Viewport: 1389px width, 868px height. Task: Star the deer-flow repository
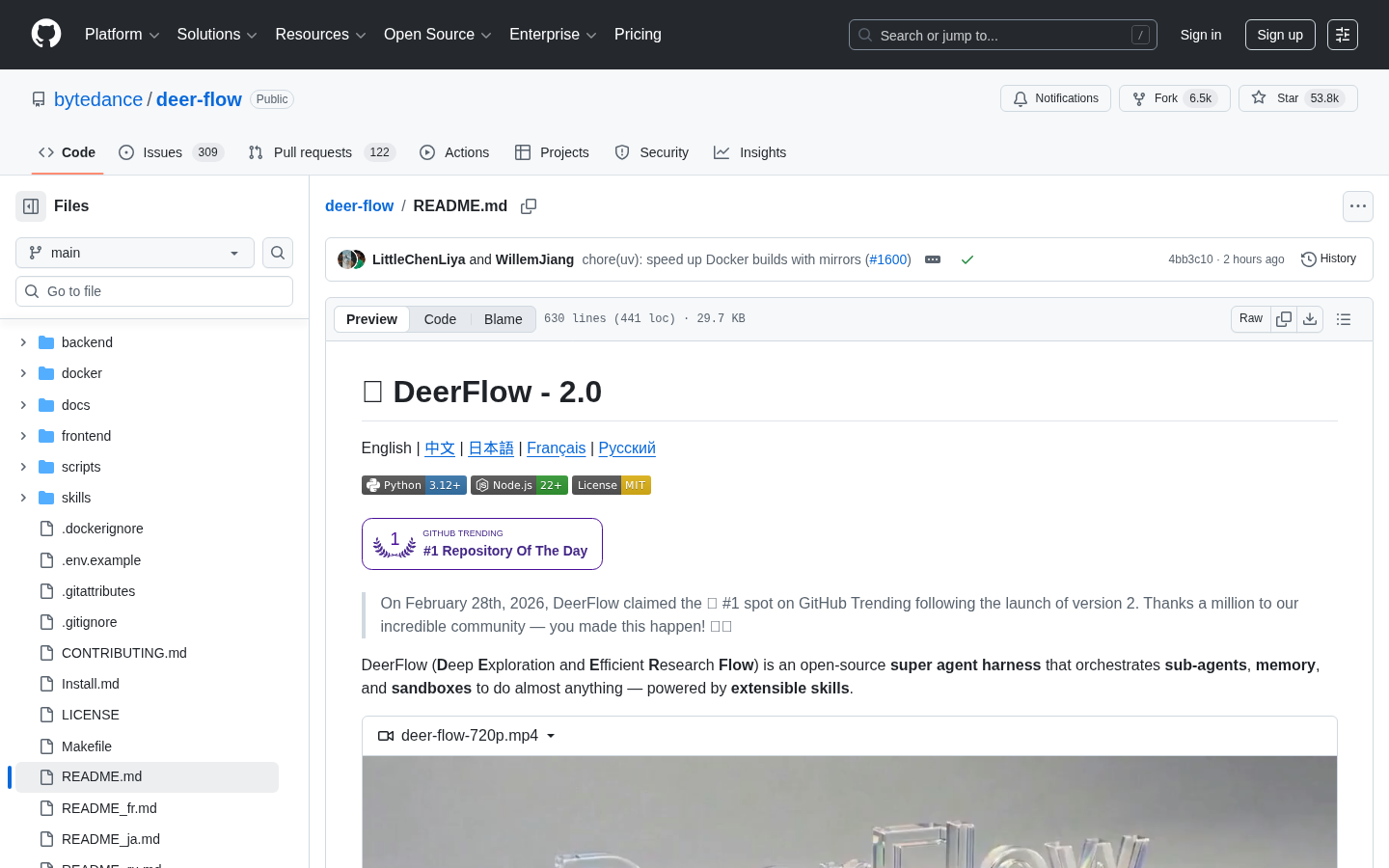coord(1297,97)
